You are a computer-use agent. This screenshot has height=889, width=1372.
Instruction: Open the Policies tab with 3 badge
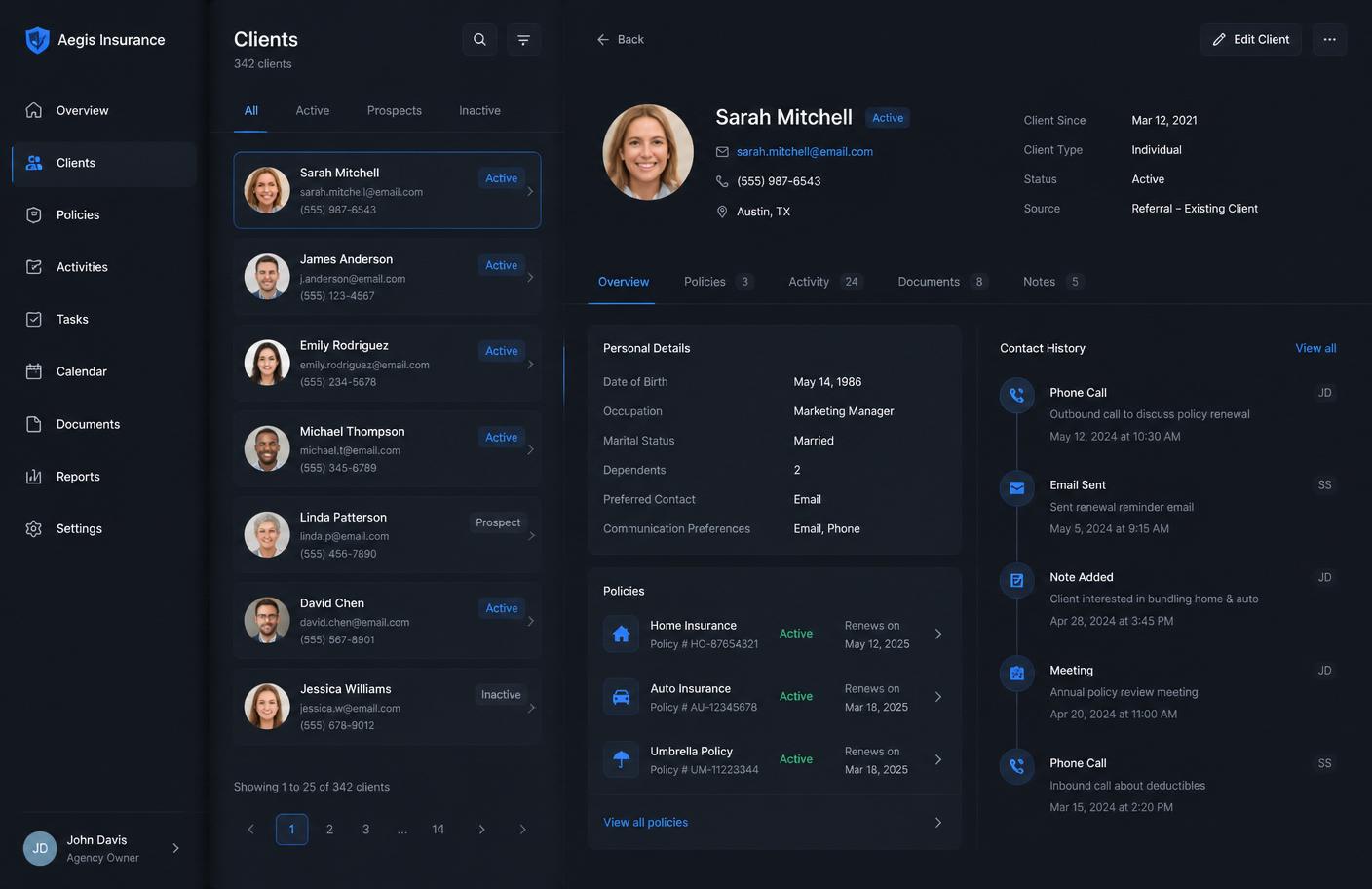coord(718,282)
